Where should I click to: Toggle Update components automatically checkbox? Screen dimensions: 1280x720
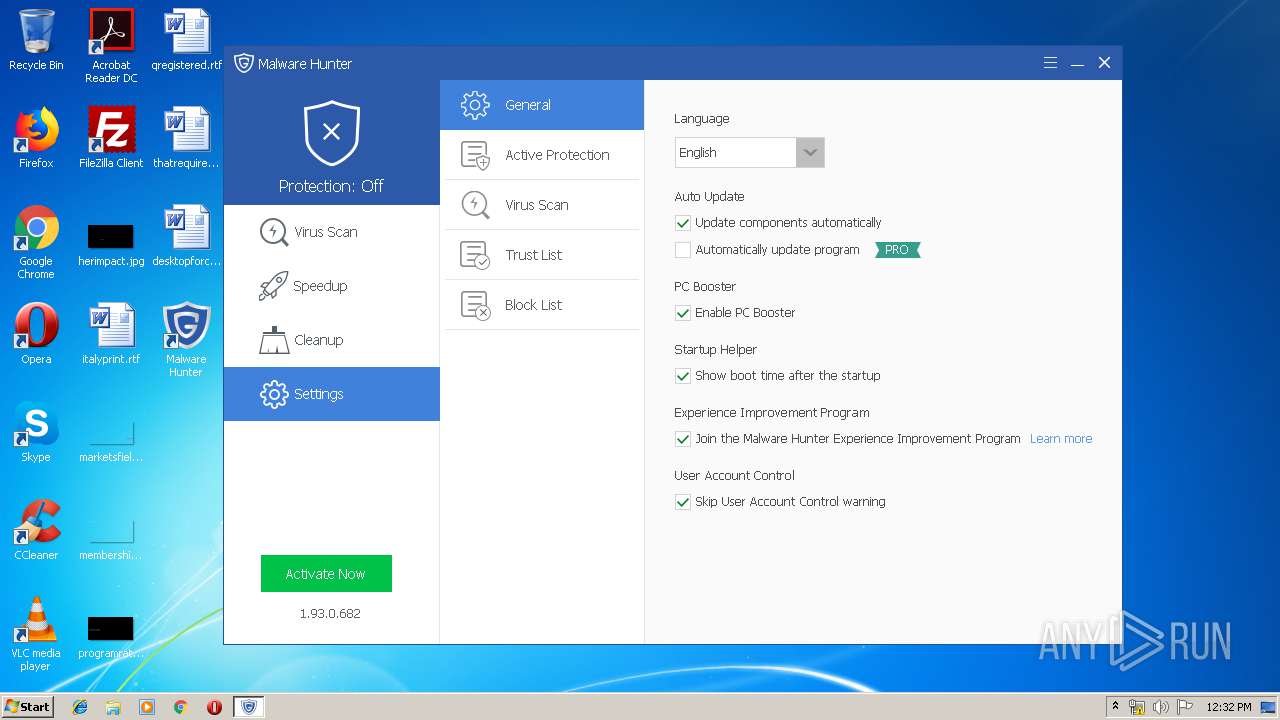pyautogui.click(x=683, y=223)
